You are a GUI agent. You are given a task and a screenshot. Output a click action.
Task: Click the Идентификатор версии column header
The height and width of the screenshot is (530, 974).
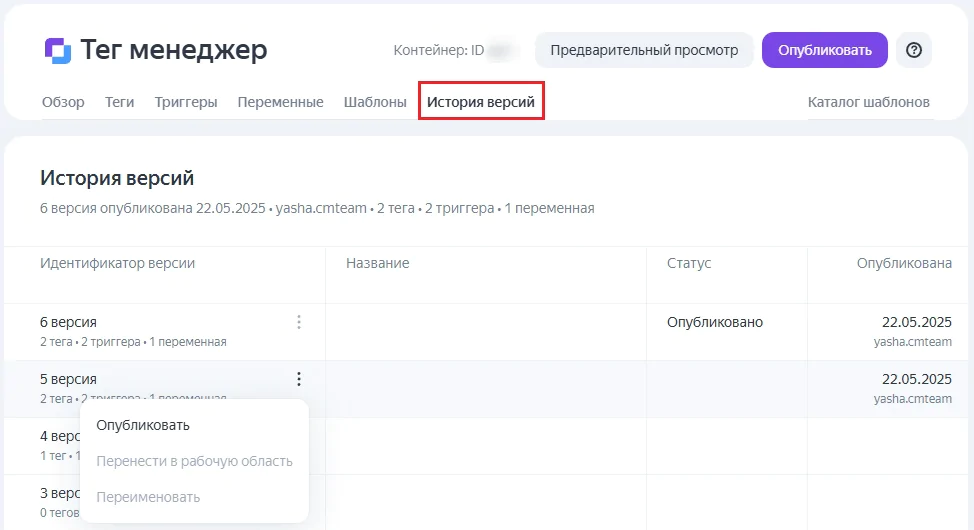coord(117,263)
